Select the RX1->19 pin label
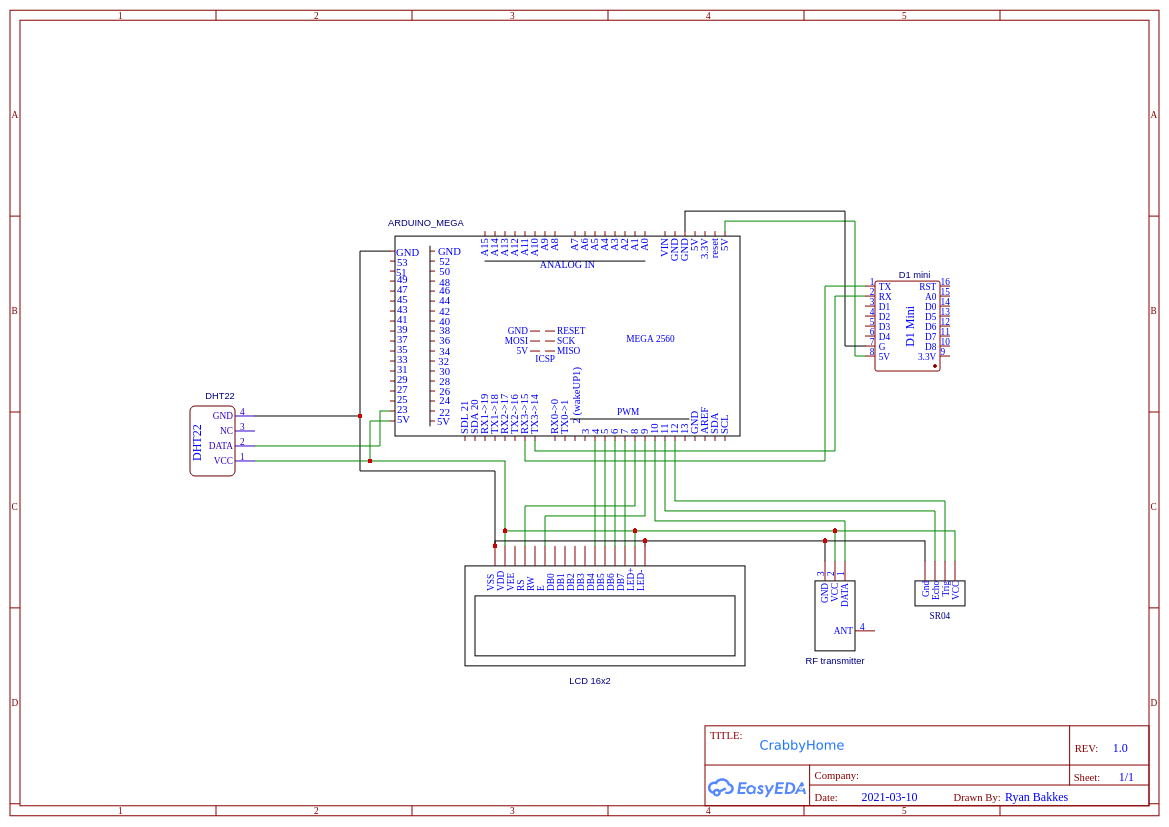This screenshot has height=827, width=1169. tap(485, 414)
